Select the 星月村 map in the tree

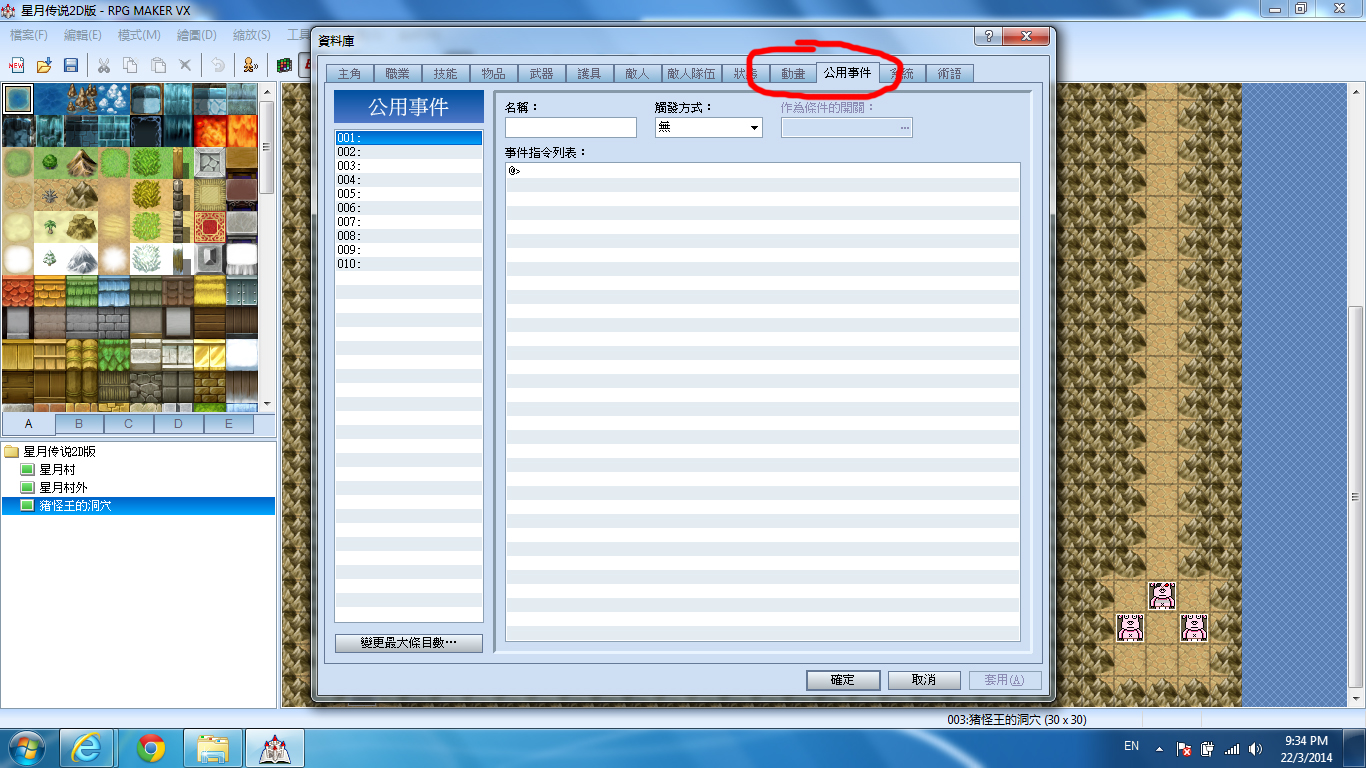point(57,470)
